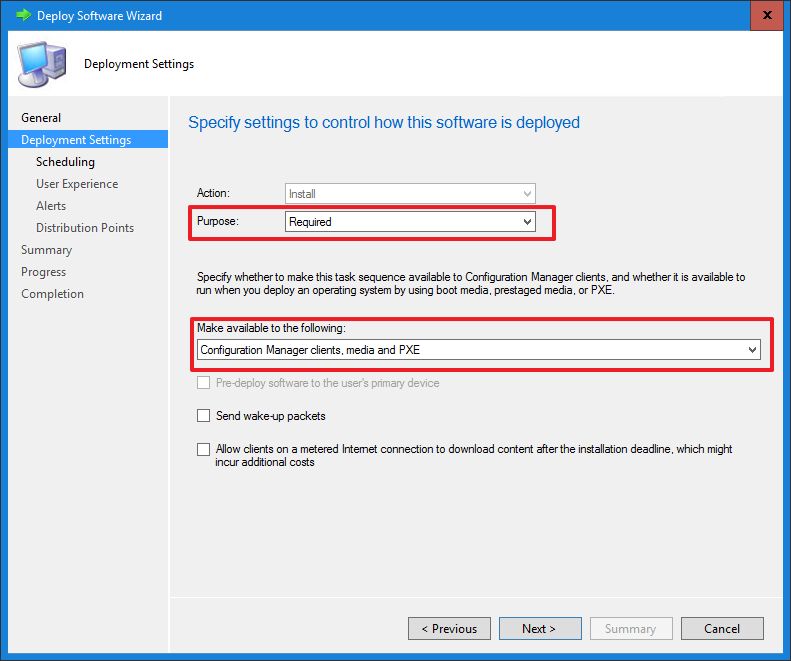Image resolution: width=791 pixels, height=661 pixels.
Task: Open the Scheduling step
Action: (x=65, y=162)
